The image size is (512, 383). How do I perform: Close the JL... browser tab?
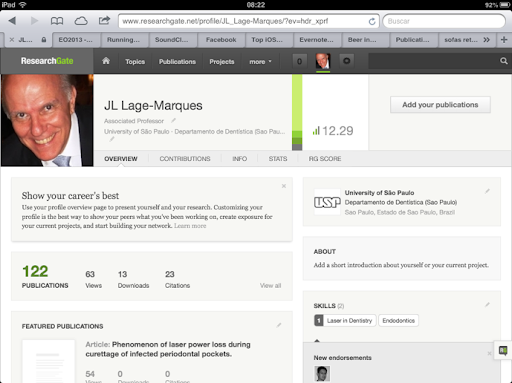12,40
